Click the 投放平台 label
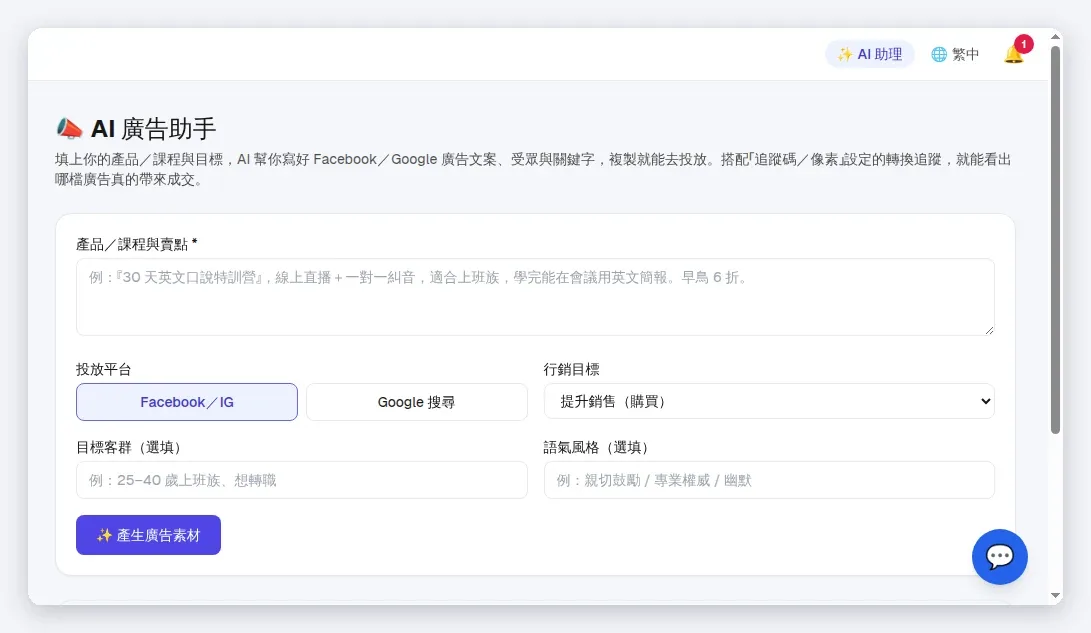Viewport: 1091px width, 633px height. 104,369
